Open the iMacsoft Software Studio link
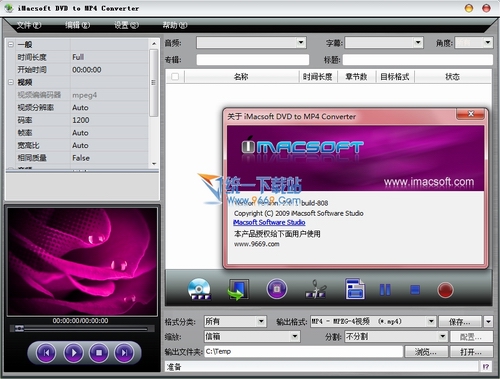500x379 pixels. [269, 222]
